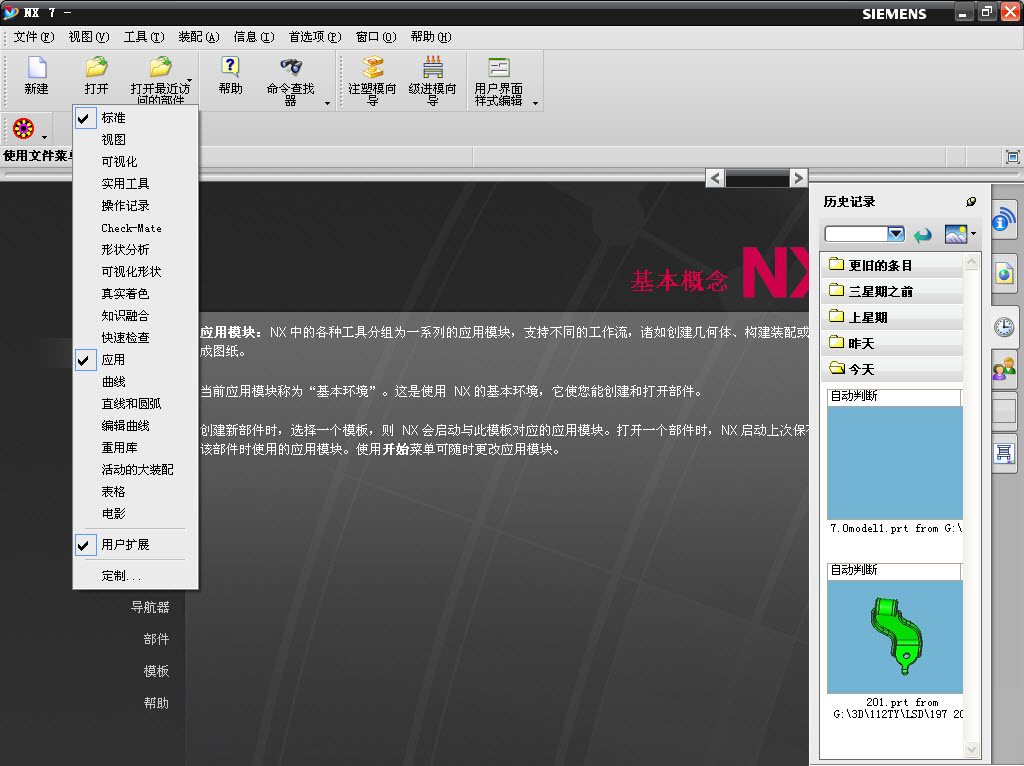Open the history clock sidebar tab
The height and width of the screenshot is (766, 1024).
1004,327
